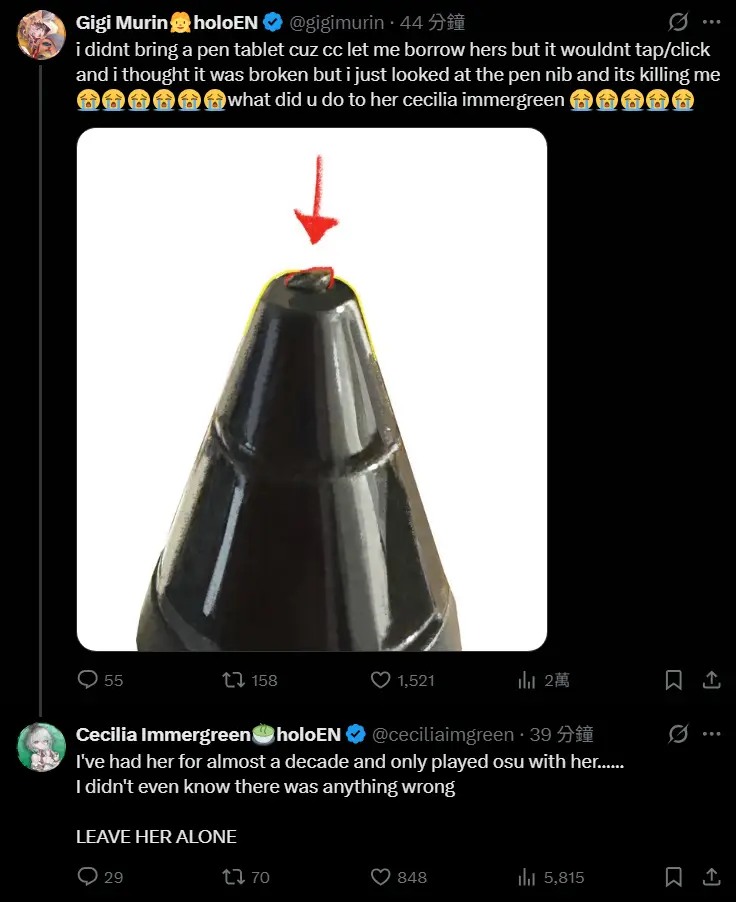Bookmark Cecilia Immergreen's reply
Screen dimensions: 736x902
[674, 877]
